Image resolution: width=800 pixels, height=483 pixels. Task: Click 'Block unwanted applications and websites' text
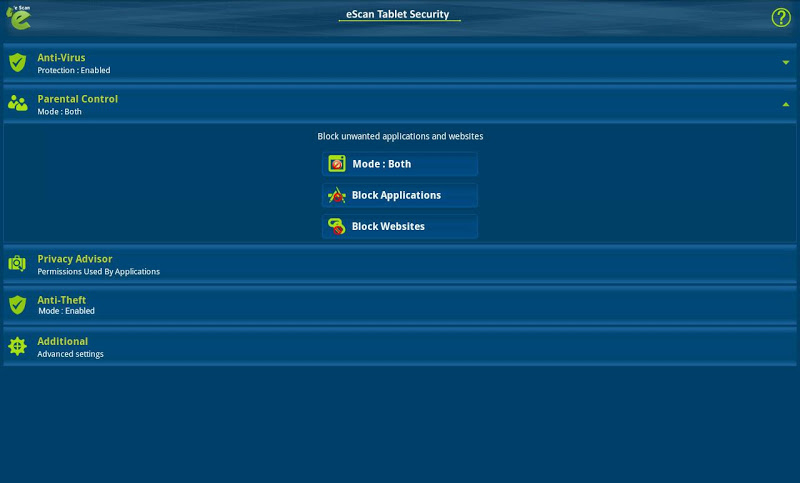[x=400, y=136]
